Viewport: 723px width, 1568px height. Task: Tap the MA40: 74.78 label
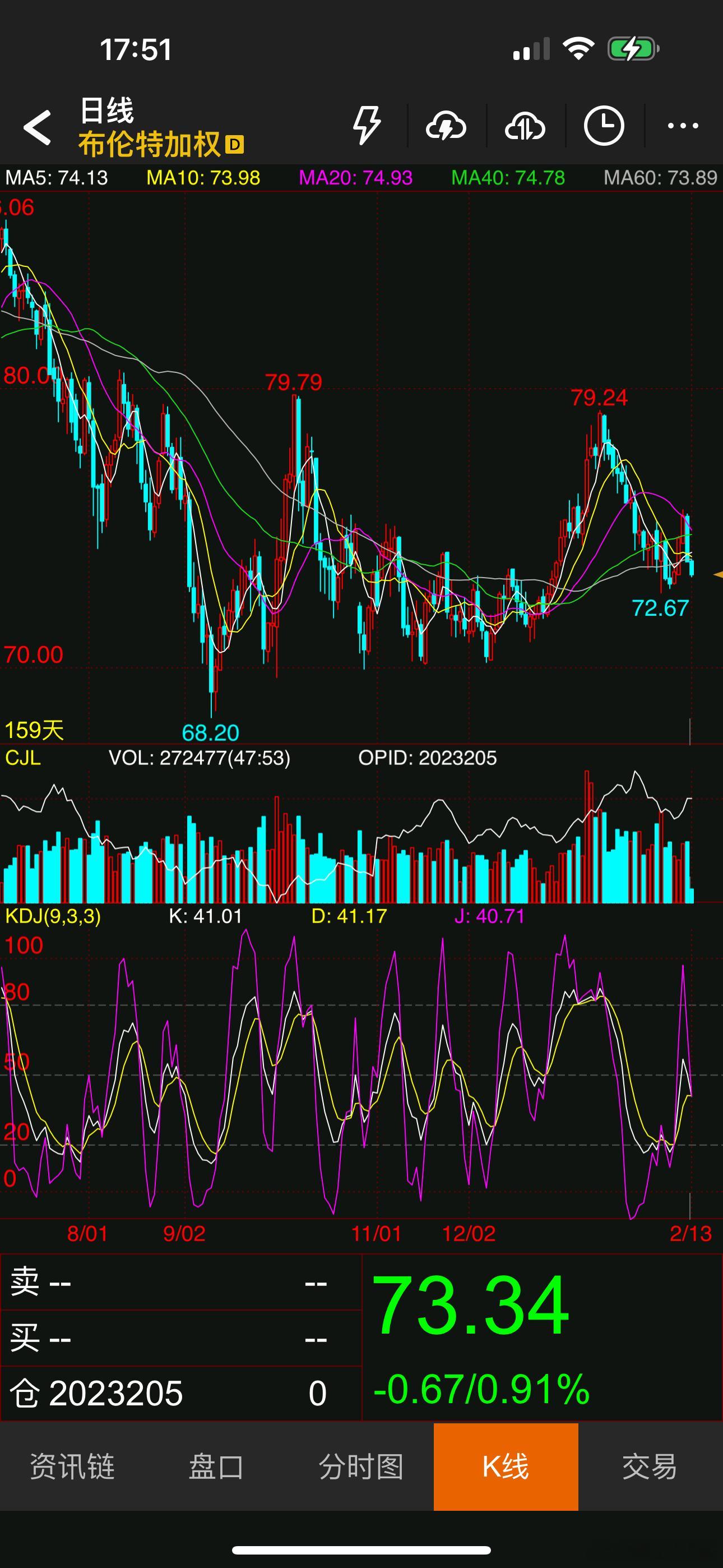point(508,178)
